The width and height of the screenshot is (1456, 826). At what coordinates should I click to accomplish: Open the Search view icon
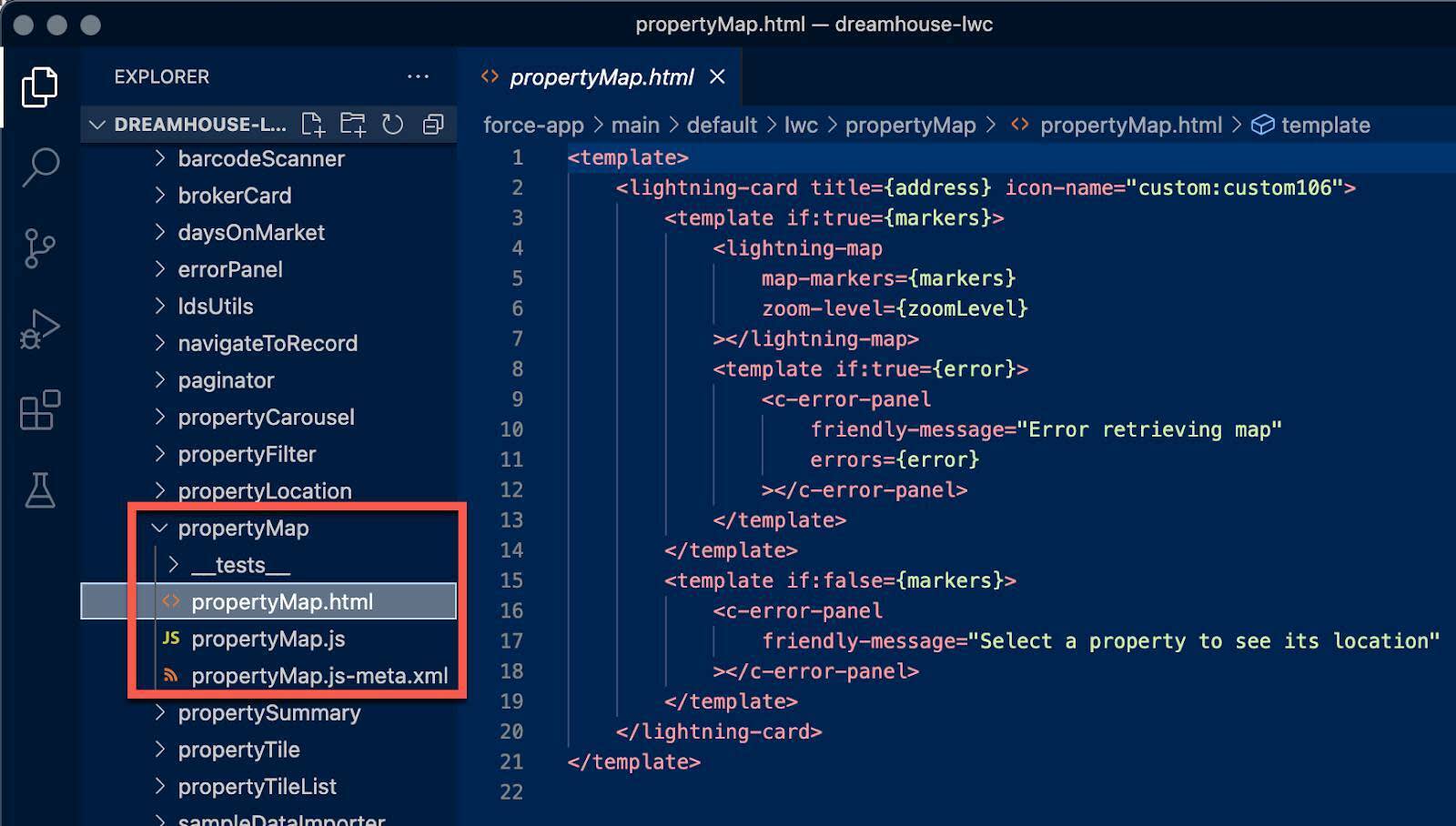tap(39, 167)
